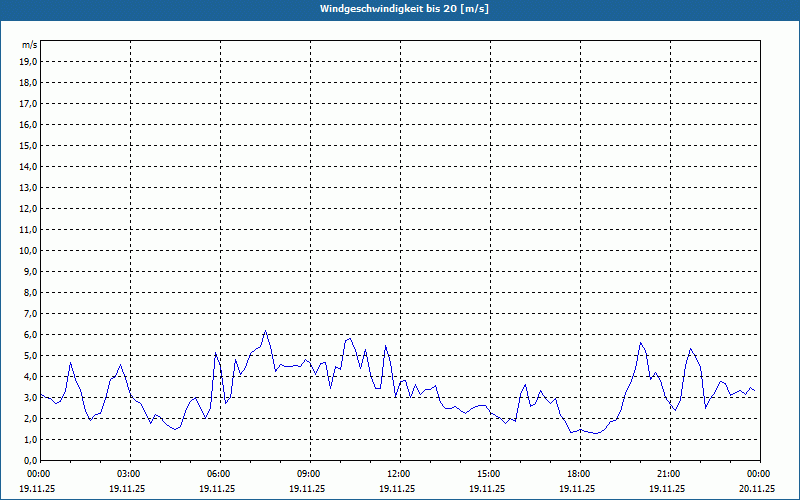Image resolution: width=800 pixels, height=500 pixels.
Task: Select the 18:00 time label on the x-axis
Action: [579, 473]
